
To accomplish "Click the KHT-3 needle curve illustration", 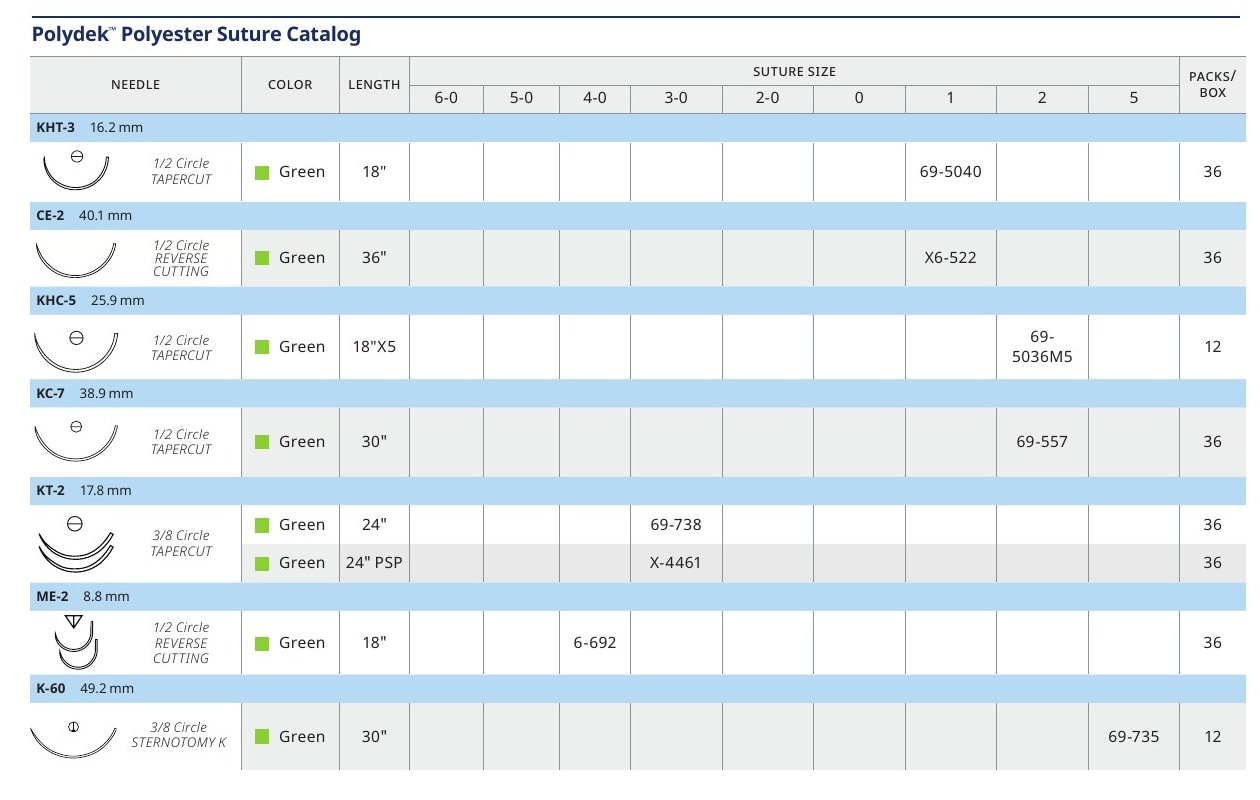I will point(76,171).
